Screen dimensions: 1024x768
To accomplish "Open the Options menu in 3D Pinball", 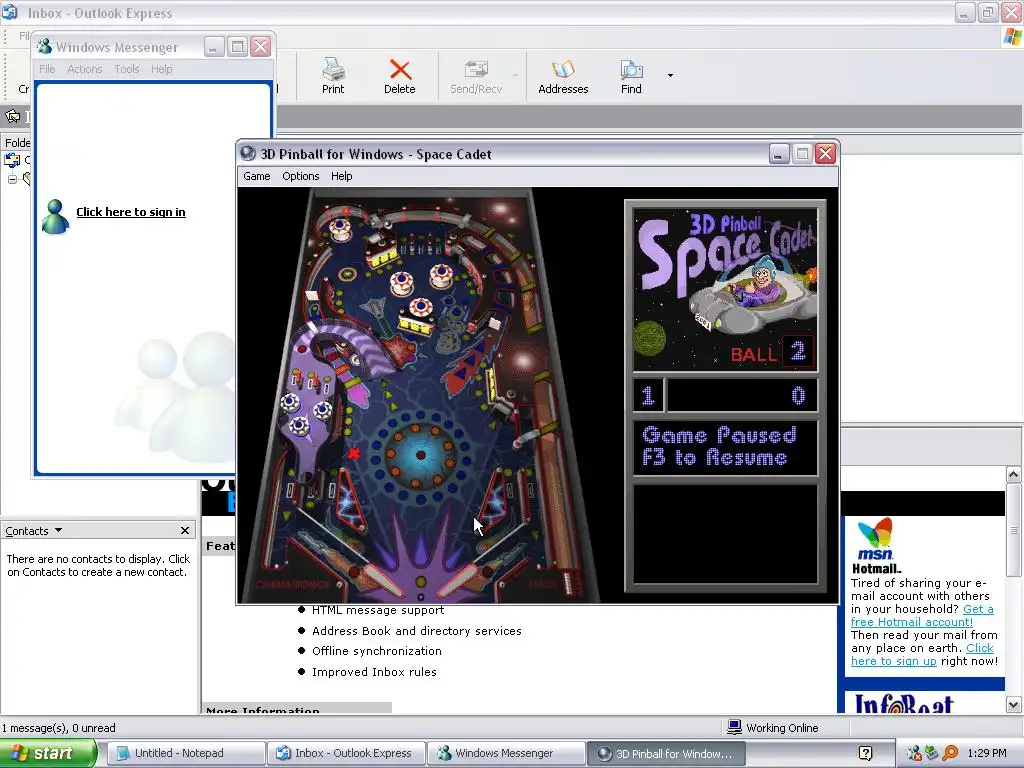I will click(x=300, y=176).
